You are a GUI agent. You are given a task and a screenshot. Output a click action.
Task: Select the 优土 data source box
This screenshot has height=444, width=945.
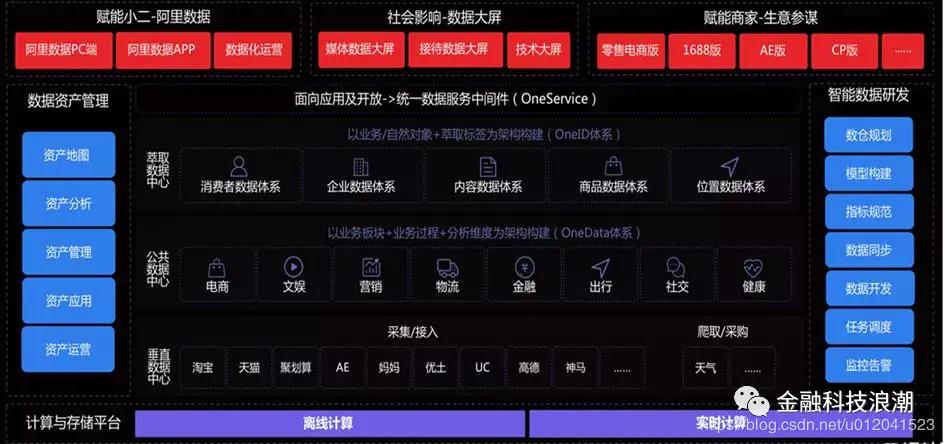tap(436, 367)
